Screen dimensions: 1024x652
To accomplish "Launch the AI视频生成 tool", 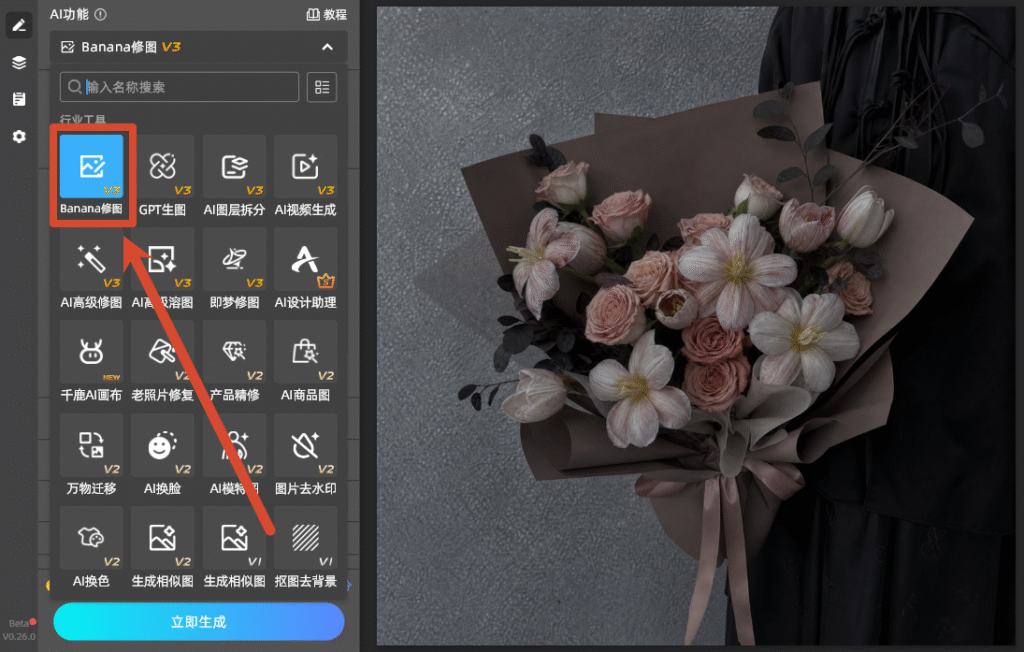I will (306, 167).
